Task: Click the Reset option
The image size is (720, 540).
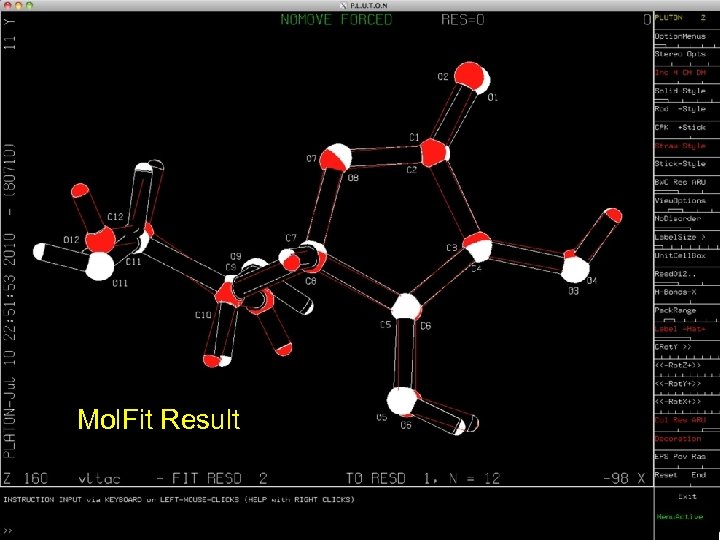Action: 665,475
